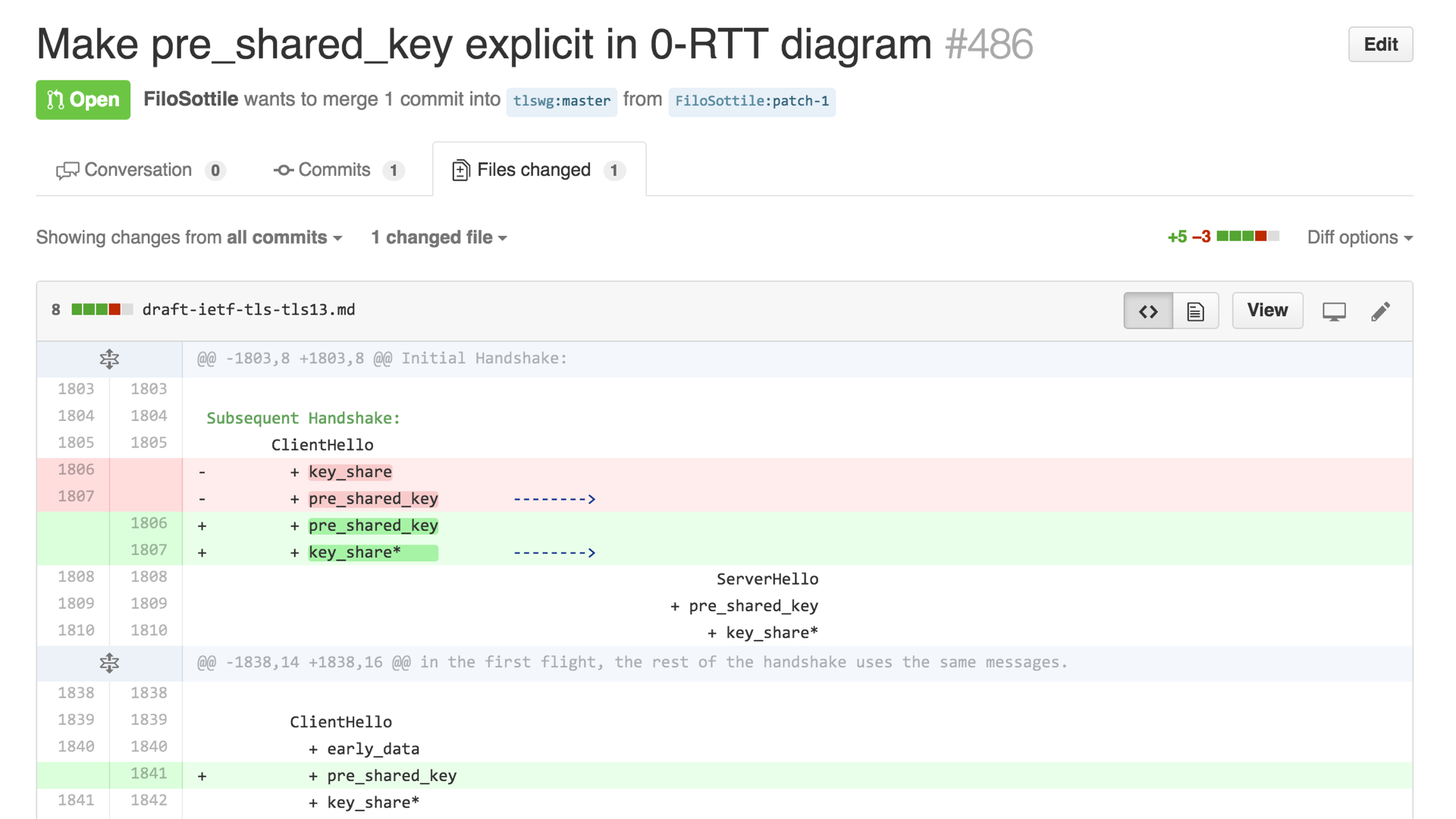Open draft-ietf-tls-tls13.md file name link
1456x819 pixels.
(x=249, y=309)
